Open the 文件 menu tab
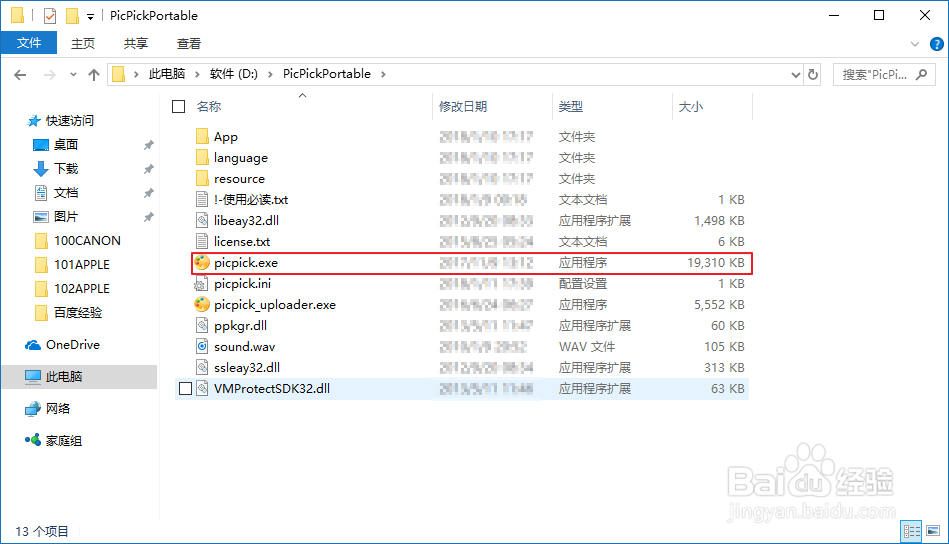The width and height of the screenshot is (949, 544). pyautogui.click(x=29, y=43)
